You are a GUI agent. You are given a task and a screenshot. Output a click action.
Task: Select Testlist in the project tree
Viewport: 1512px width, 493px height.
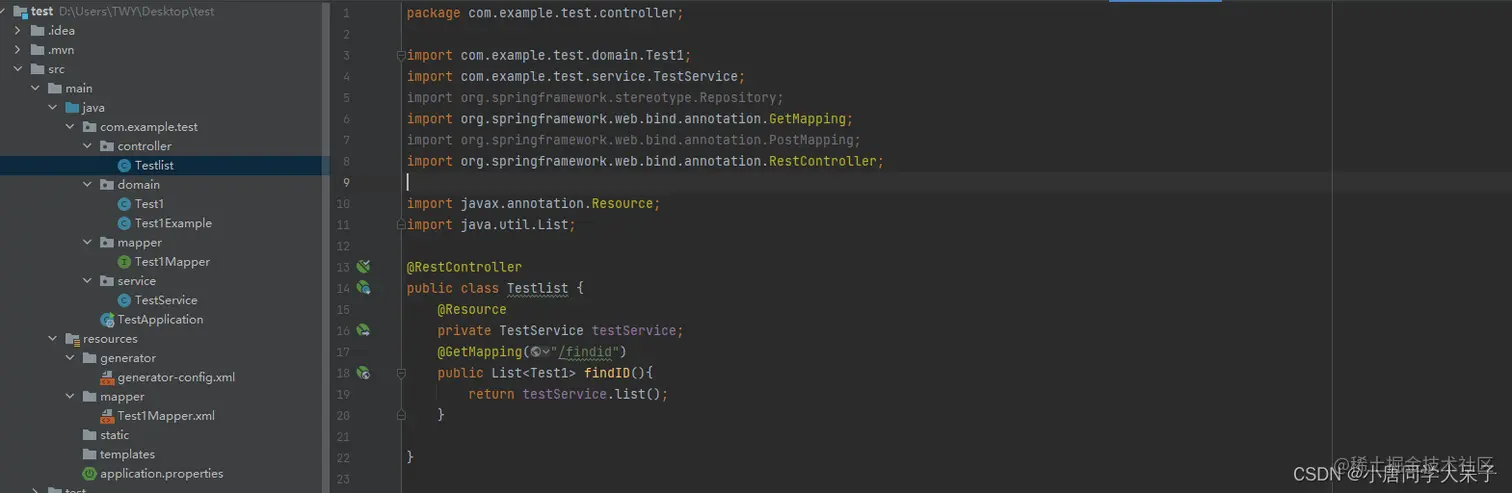tap(154, 166)
